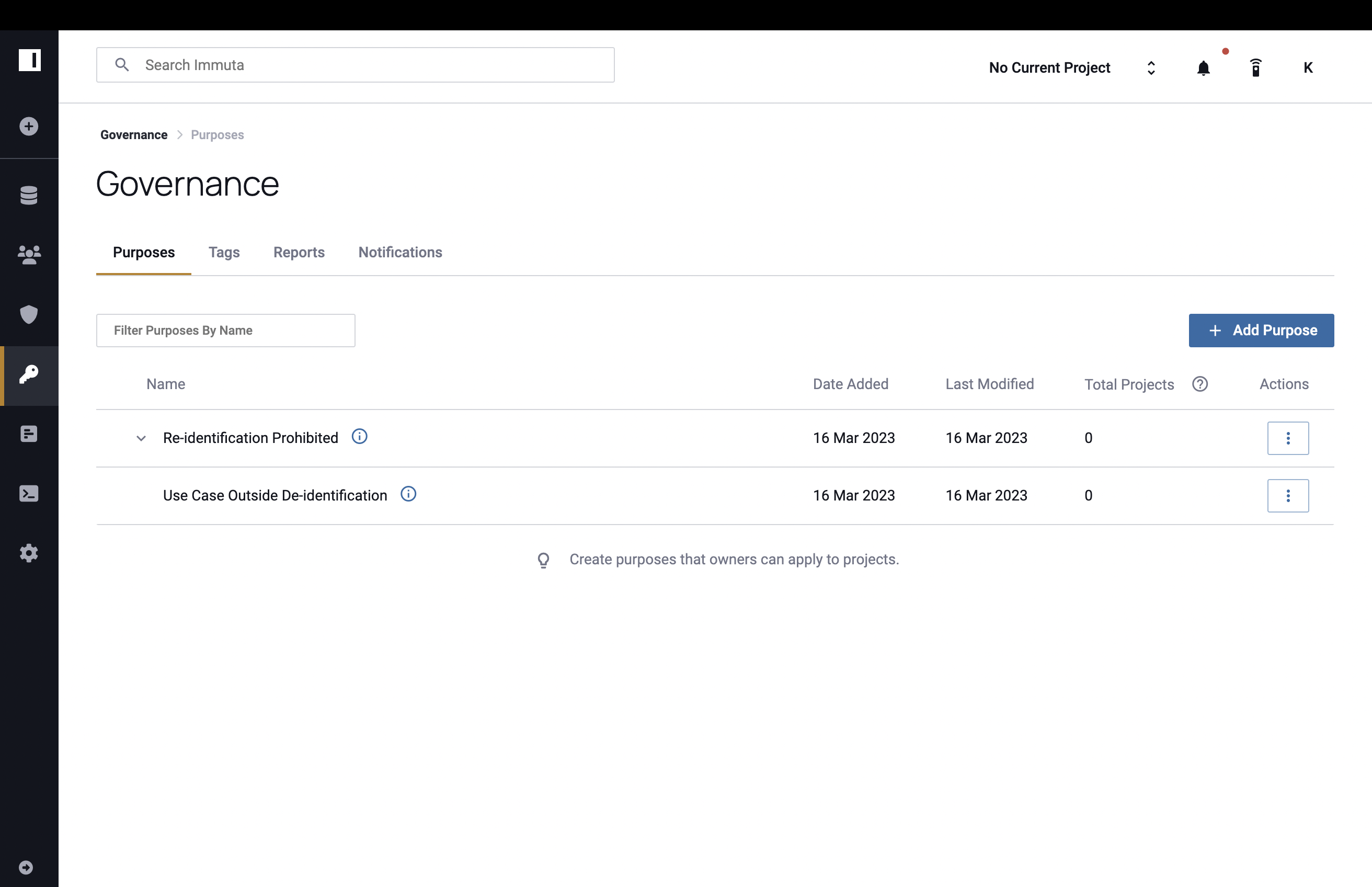Click the bell notifications icon

click(1203, 66)
